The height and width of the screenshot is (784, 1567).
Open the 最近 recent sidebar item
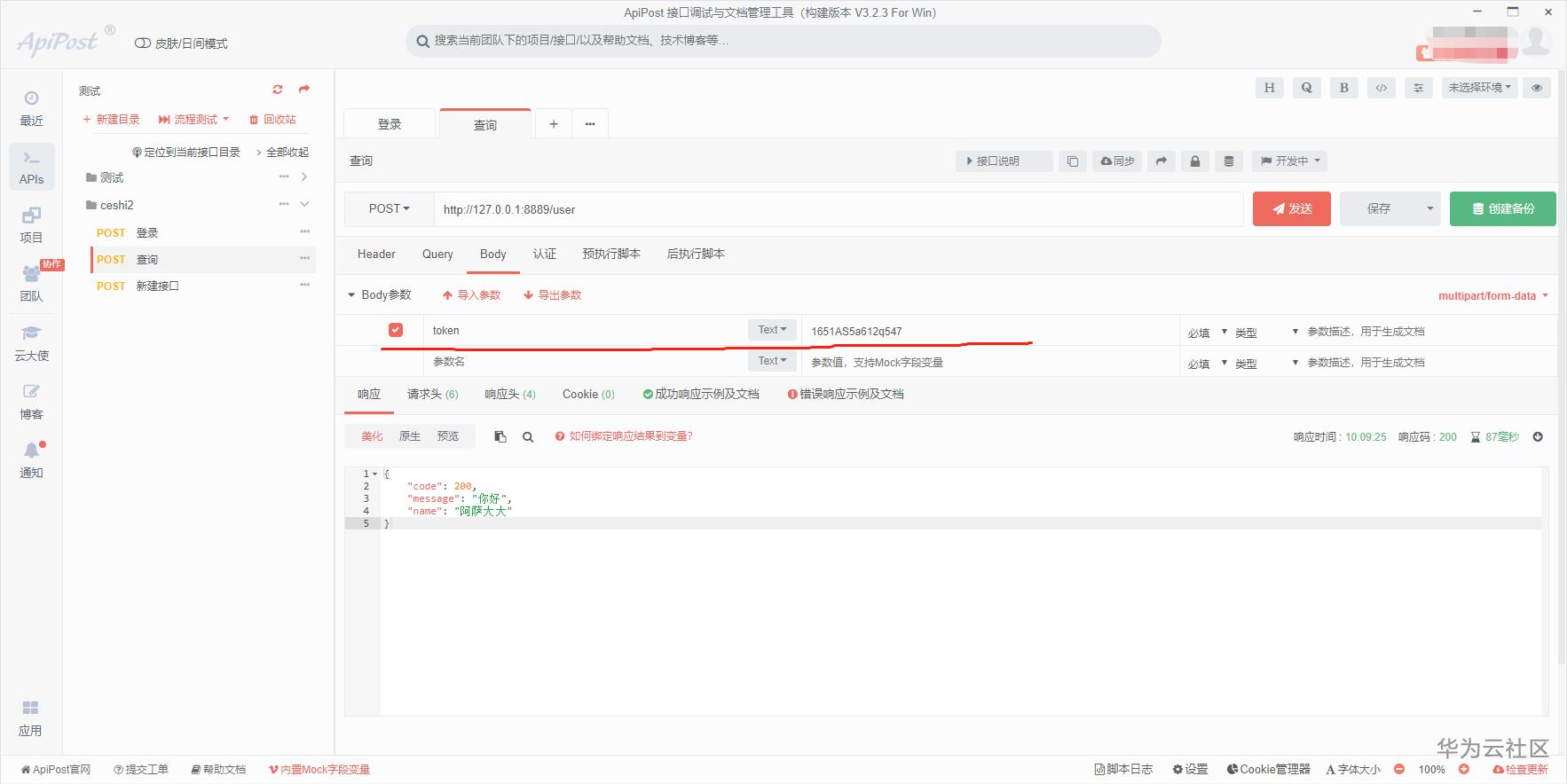point(31,108)
